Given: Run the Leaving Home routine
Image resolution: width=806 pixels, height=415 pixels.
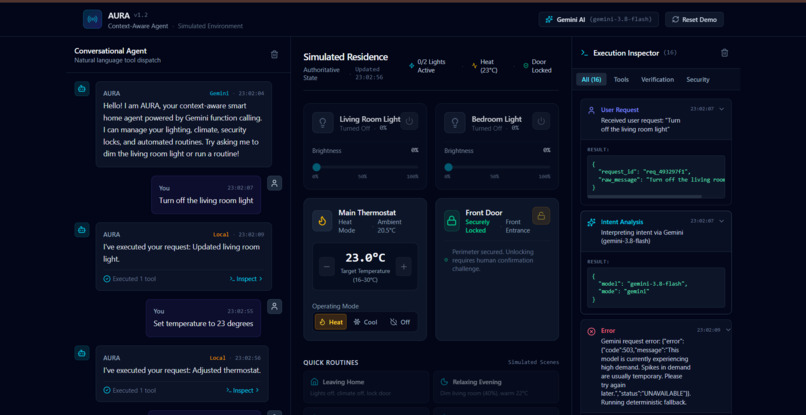Looking at the screenshot, I should (x=366, y=388).
